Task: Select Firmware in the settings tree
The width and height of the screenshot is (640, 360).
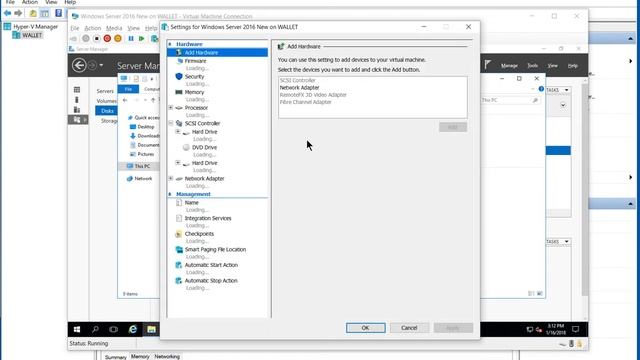Action: pyautogui.click(x=195, y=61)
